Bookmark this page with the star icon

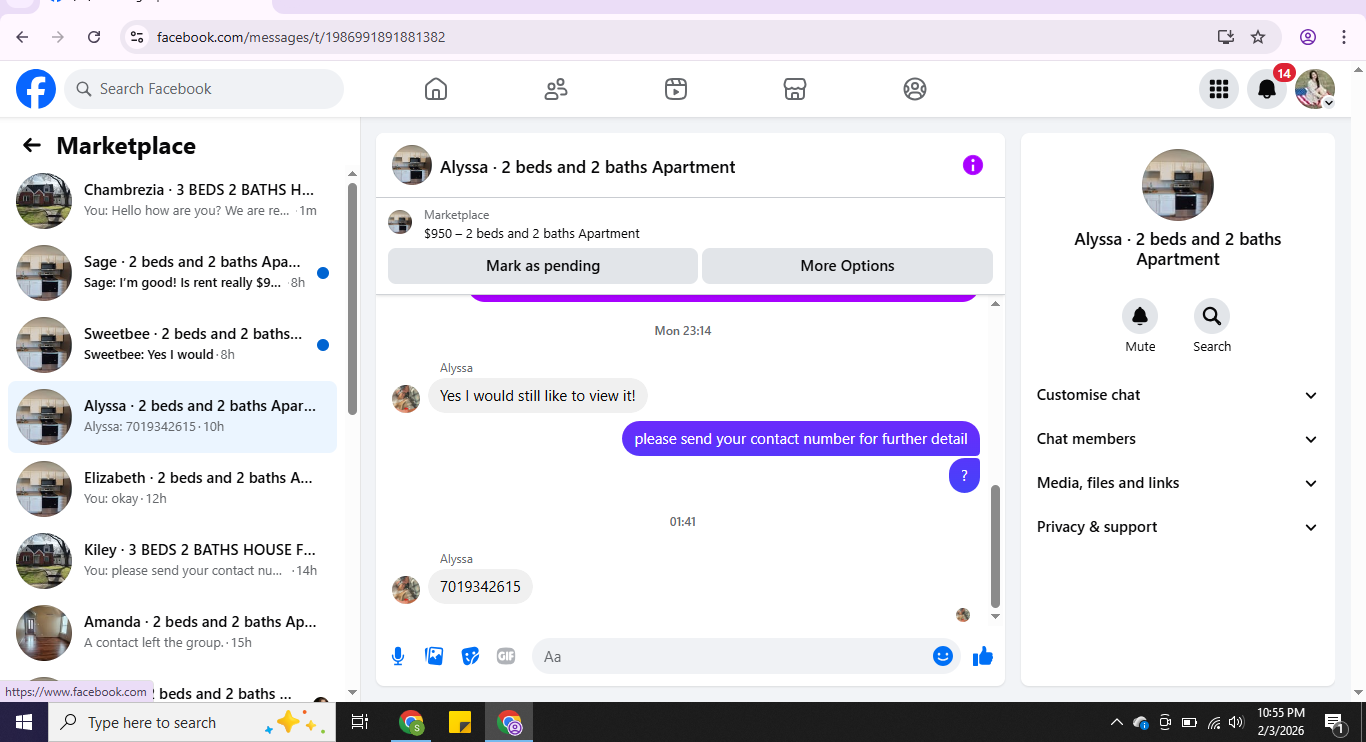(x=1258, y=37)
